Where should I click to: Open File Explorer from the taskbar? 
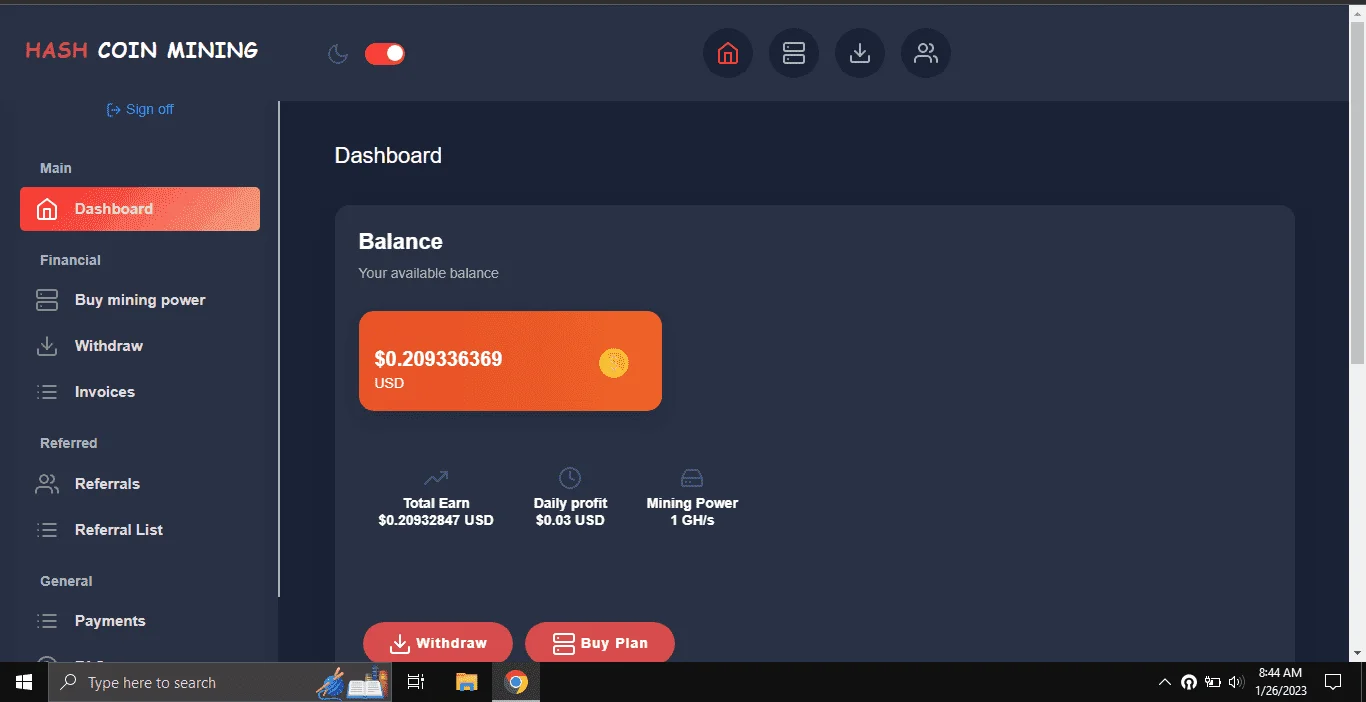point(467,682)
